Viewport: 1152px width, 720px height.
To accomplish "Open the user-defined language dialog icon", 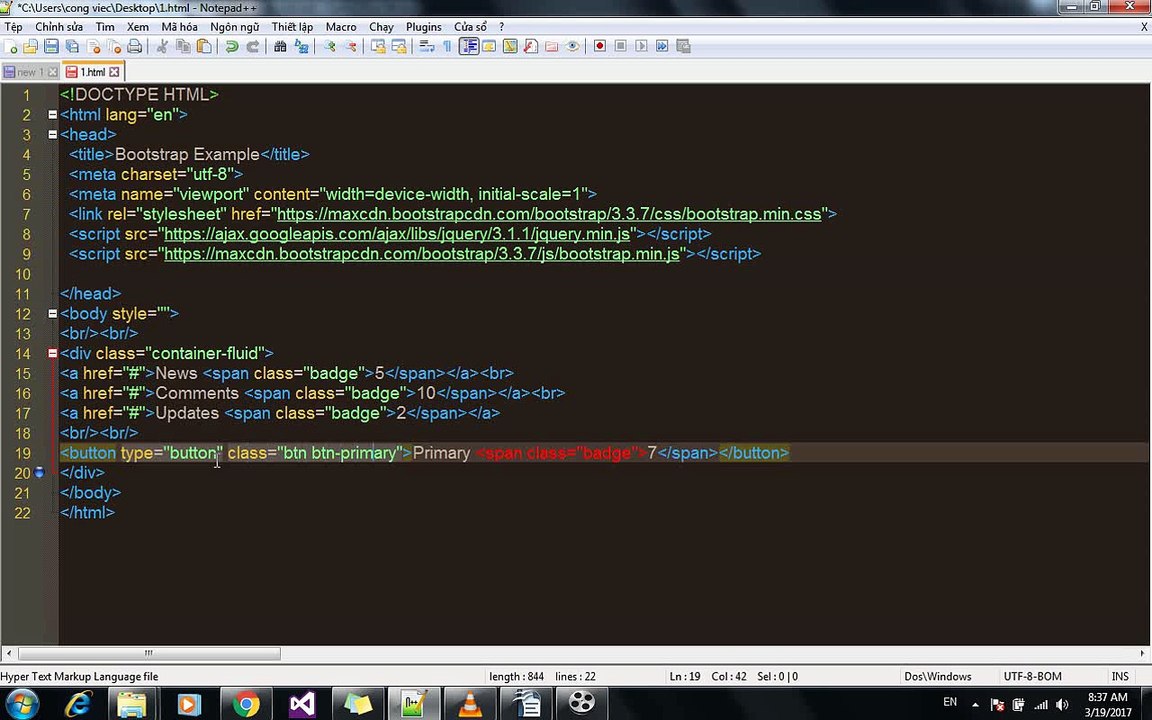I will (x=489, y=46).
